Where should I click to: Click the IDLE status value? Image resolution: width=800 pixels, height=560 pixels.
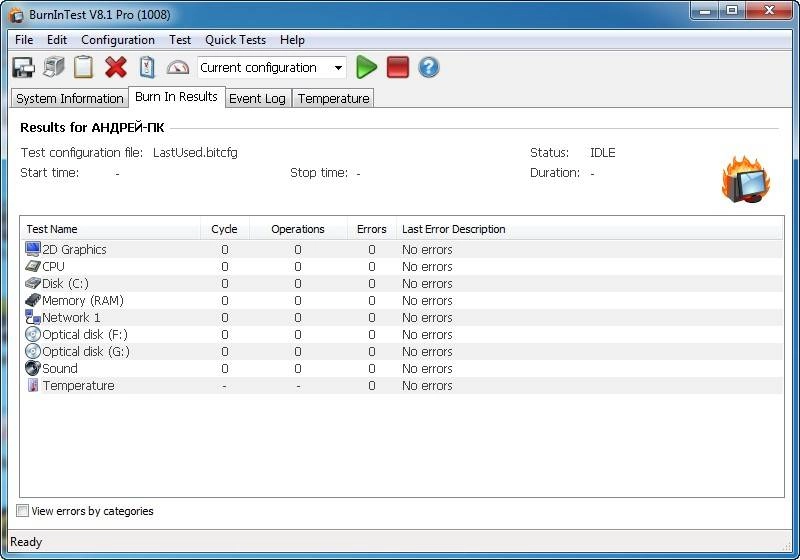[x=603, y=152]
